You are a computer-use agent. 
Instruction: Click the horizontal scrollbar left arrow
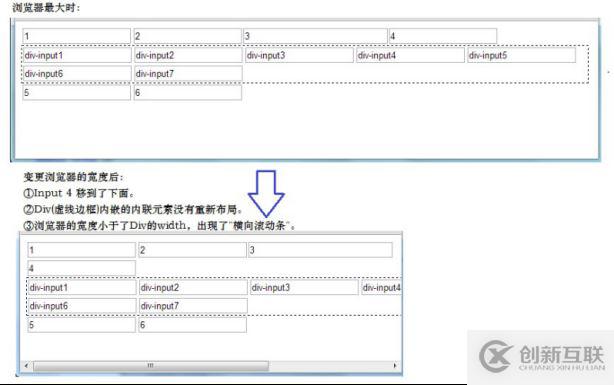point(26,366)
